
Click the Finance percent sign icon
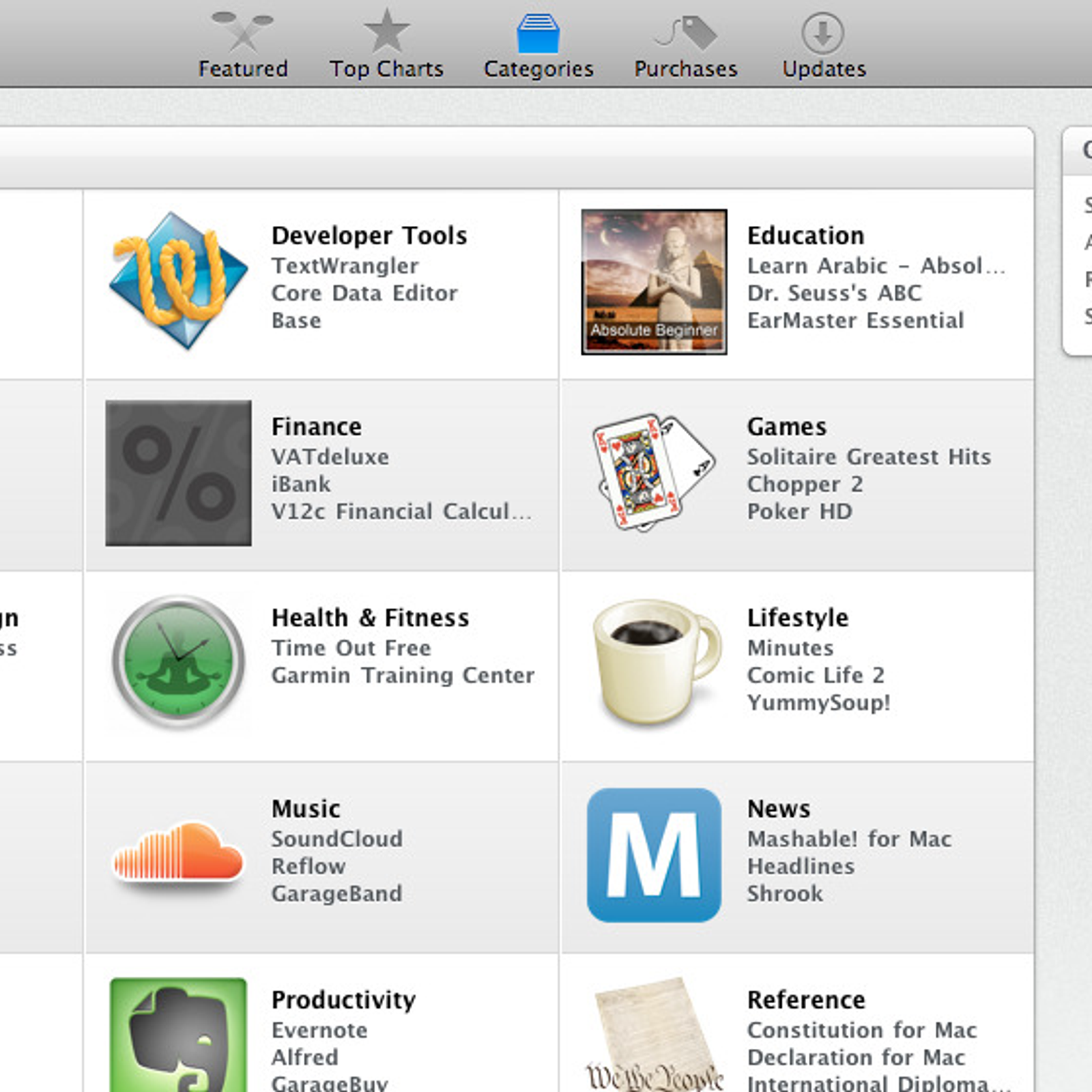(178, 473)
